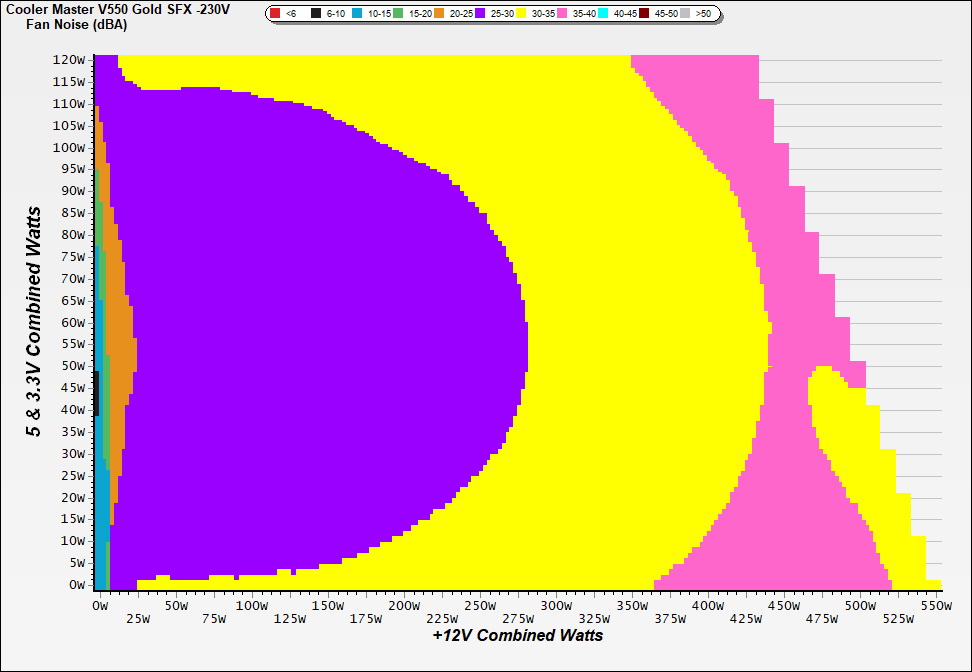Select the green 15-20 legend swatch
The image size is (972, 672).
point(398,14)
